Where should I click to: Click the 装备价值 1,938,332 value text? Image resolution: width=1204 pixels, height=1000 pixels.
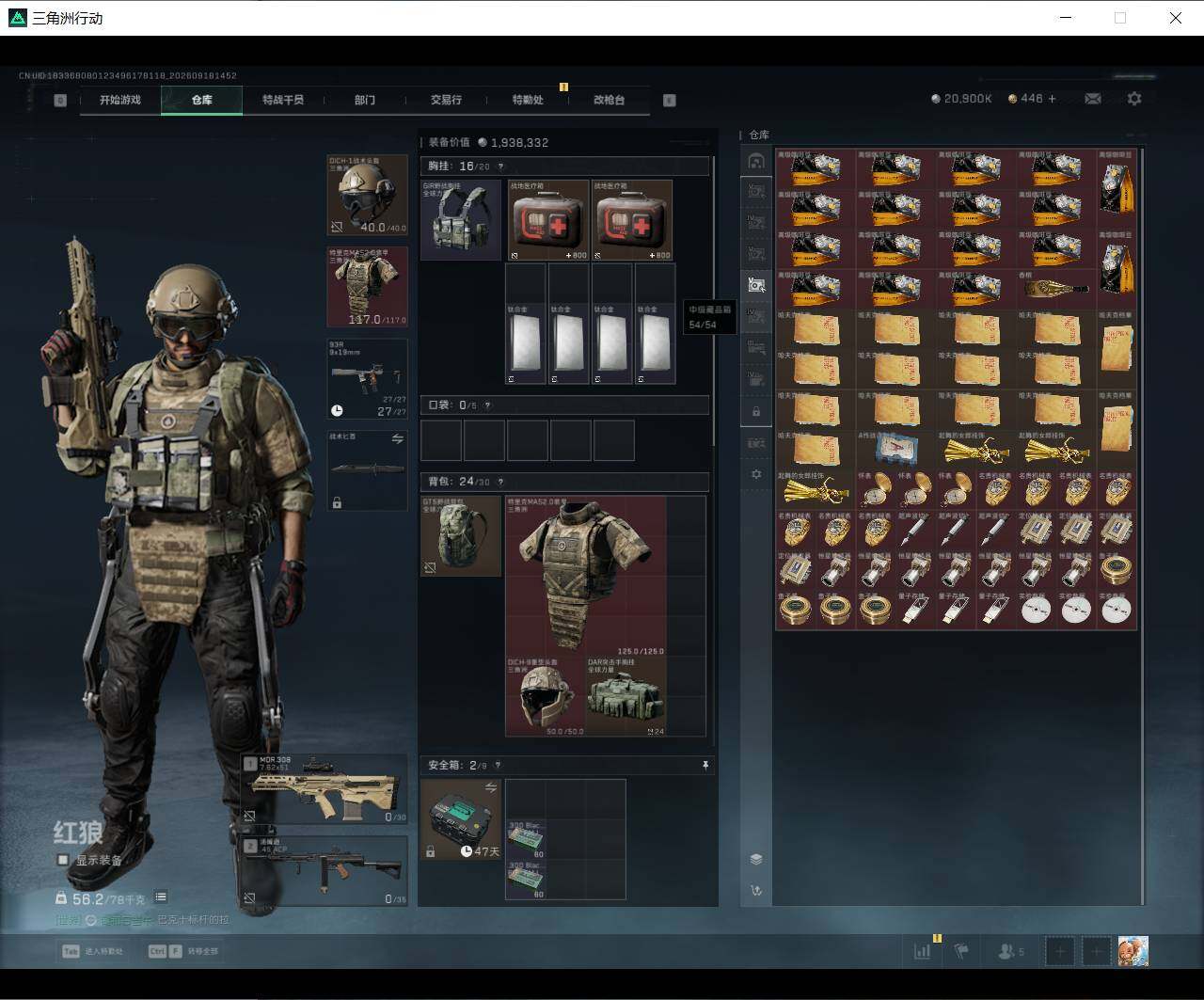pyautogui.click(x=488, y=142)
